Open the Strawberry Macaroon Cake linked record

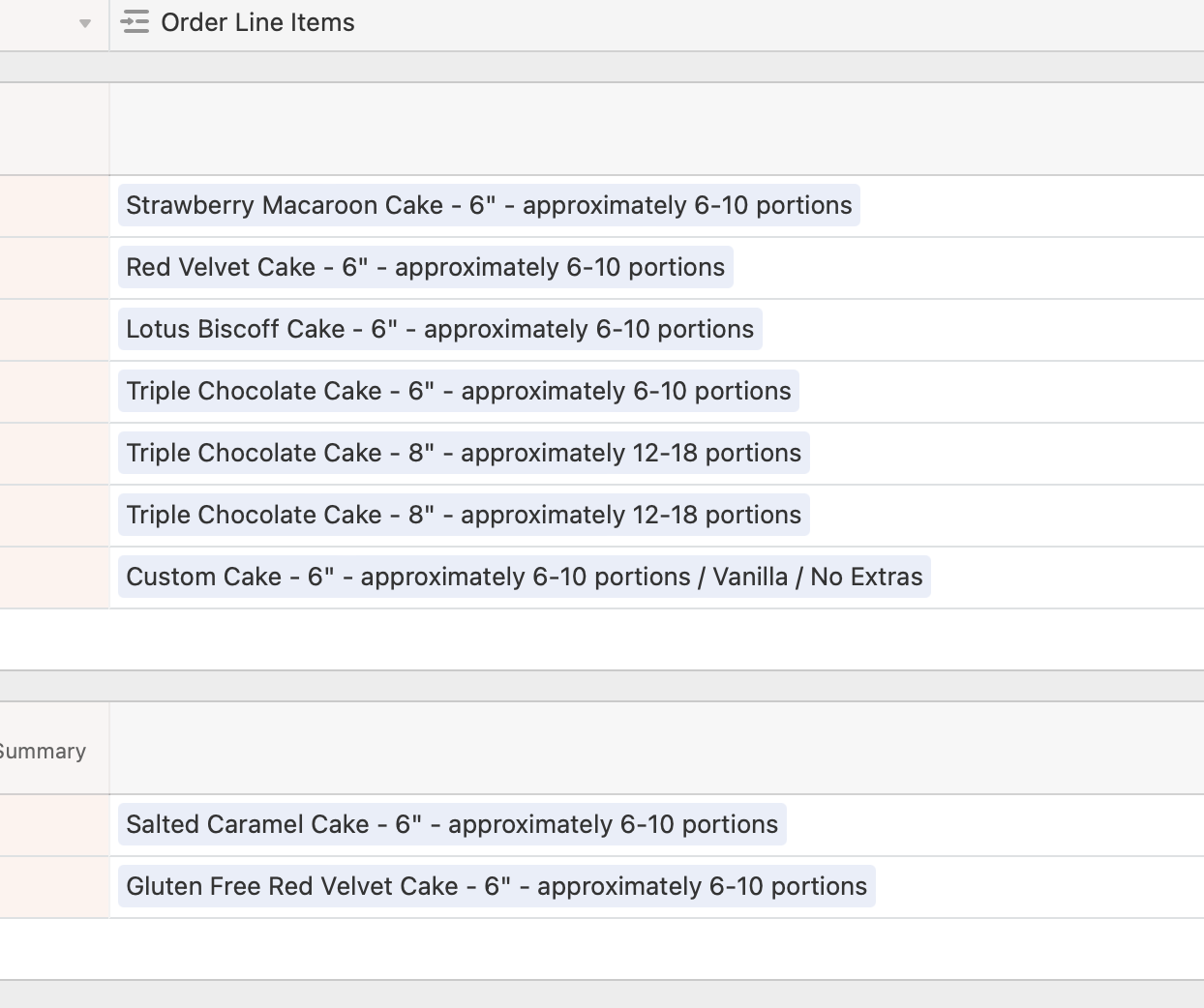489,205
